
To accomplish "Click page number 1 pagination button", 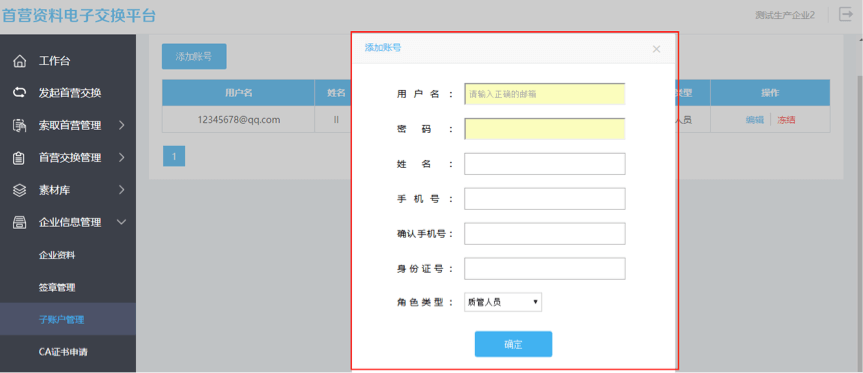I will [x=174, y=156].
